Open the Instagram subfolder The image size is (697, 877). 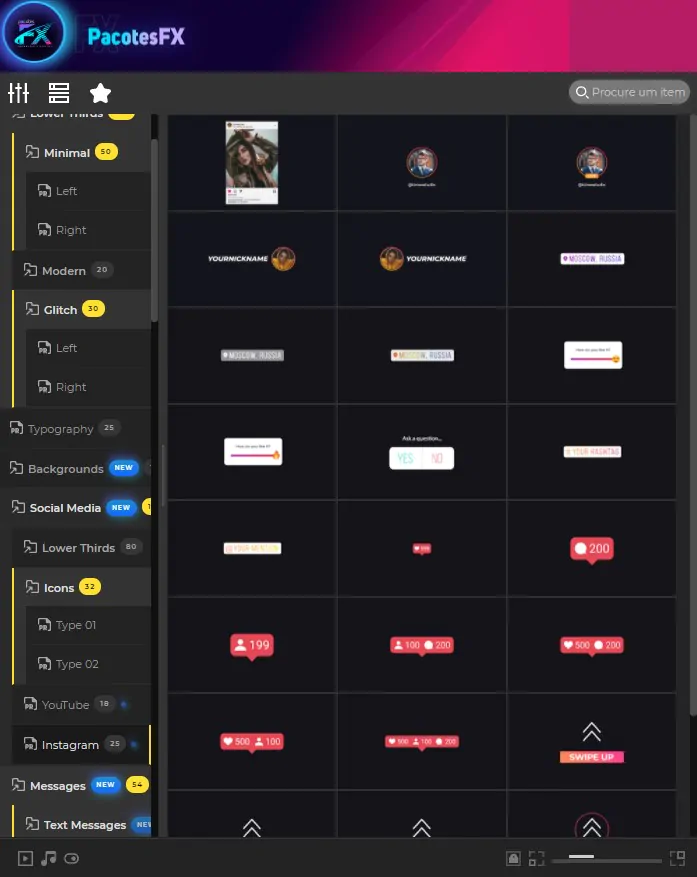pos(70,745)
